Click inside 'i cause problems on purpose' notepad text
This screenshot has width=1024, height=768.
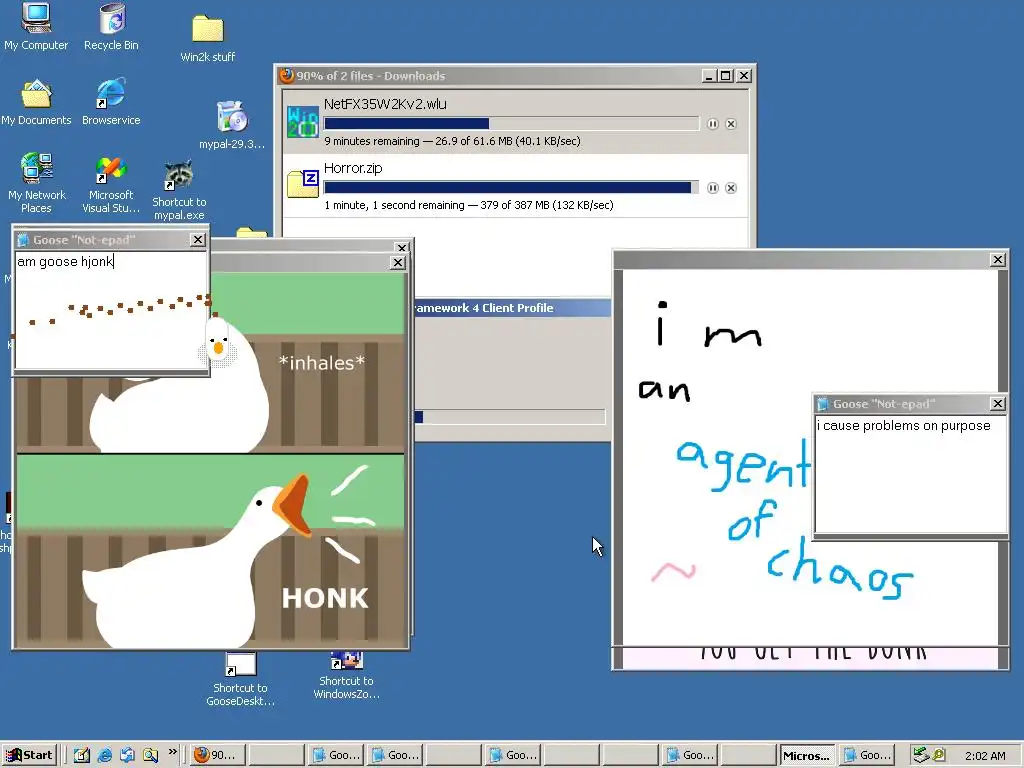tap(910, 473)
